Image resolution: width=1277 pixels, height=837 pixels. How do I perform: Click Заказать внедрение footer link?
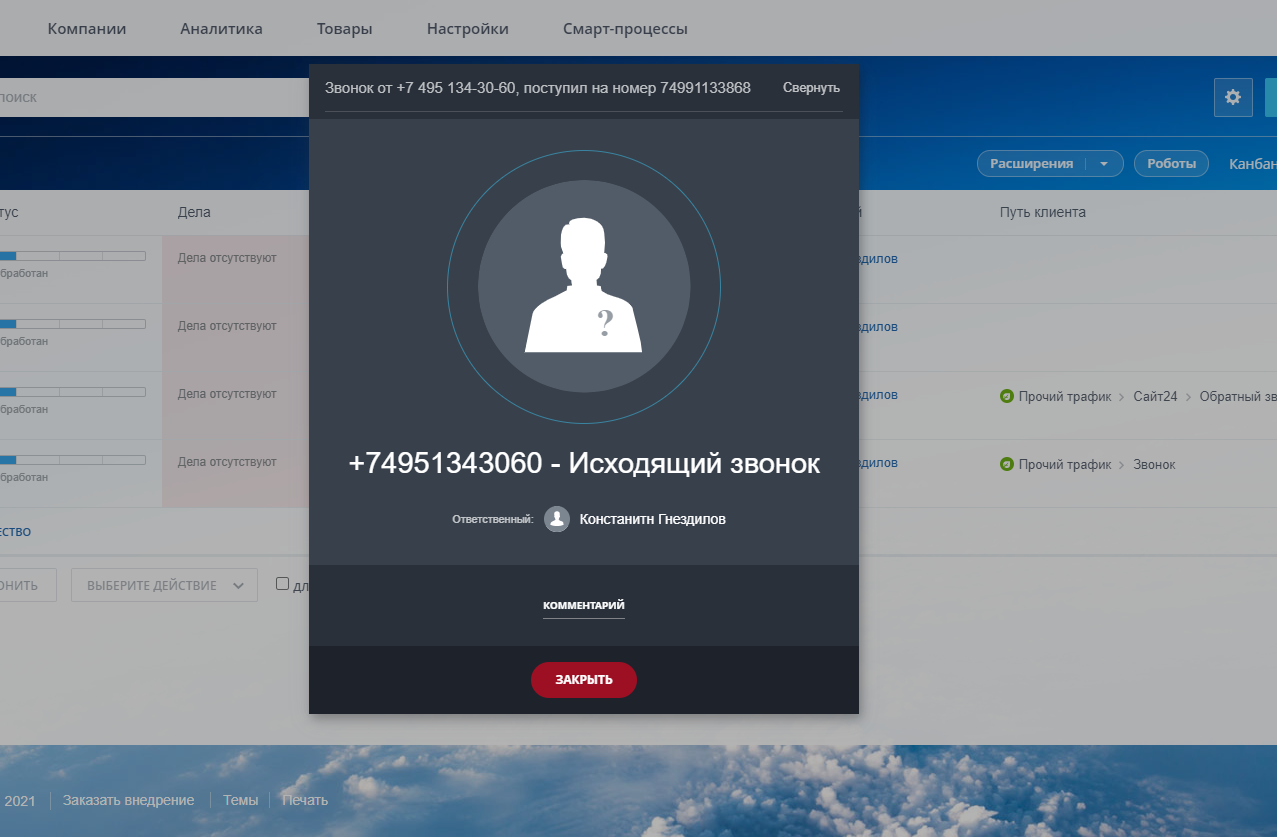pyautogui.click(x=128, y=800)
